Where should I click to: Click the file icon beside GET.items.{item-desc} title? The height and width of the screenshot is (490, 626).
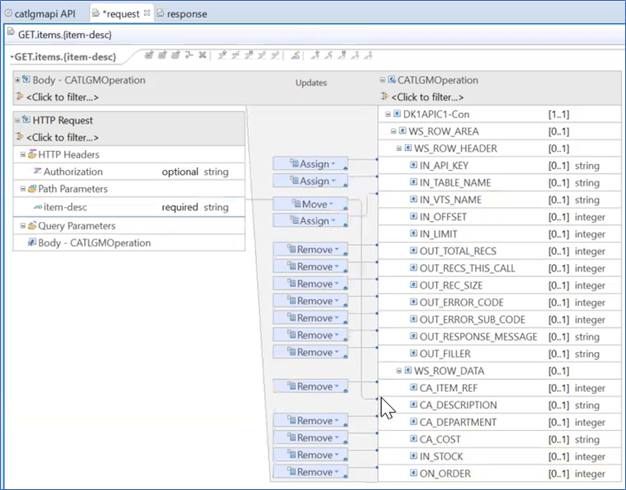11,32
